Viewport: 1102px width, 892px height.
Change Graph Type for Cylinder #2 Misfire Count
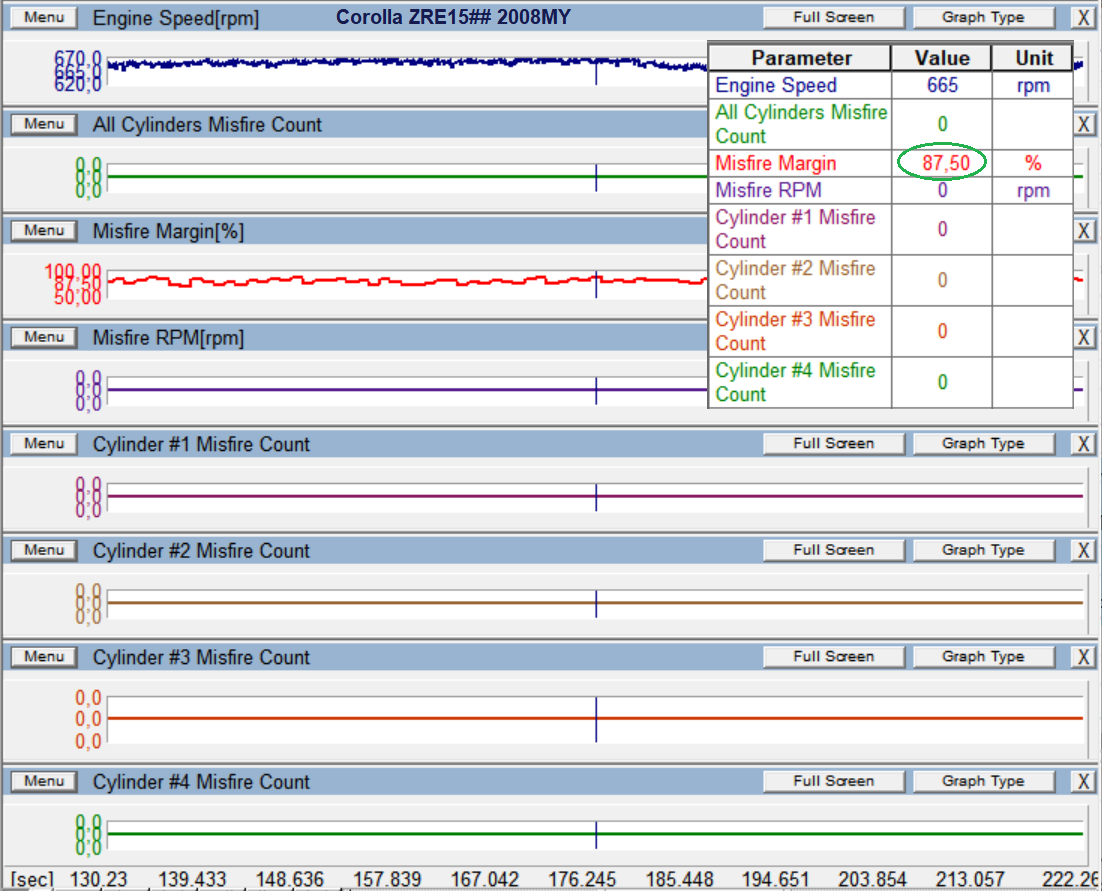[x=983, y=550]
